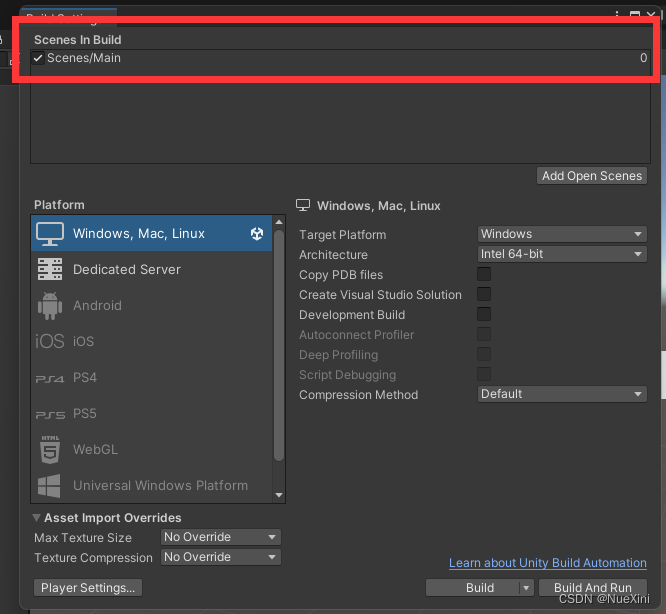
Task: Click the WebGL platform label
Action: click(96, 449)
